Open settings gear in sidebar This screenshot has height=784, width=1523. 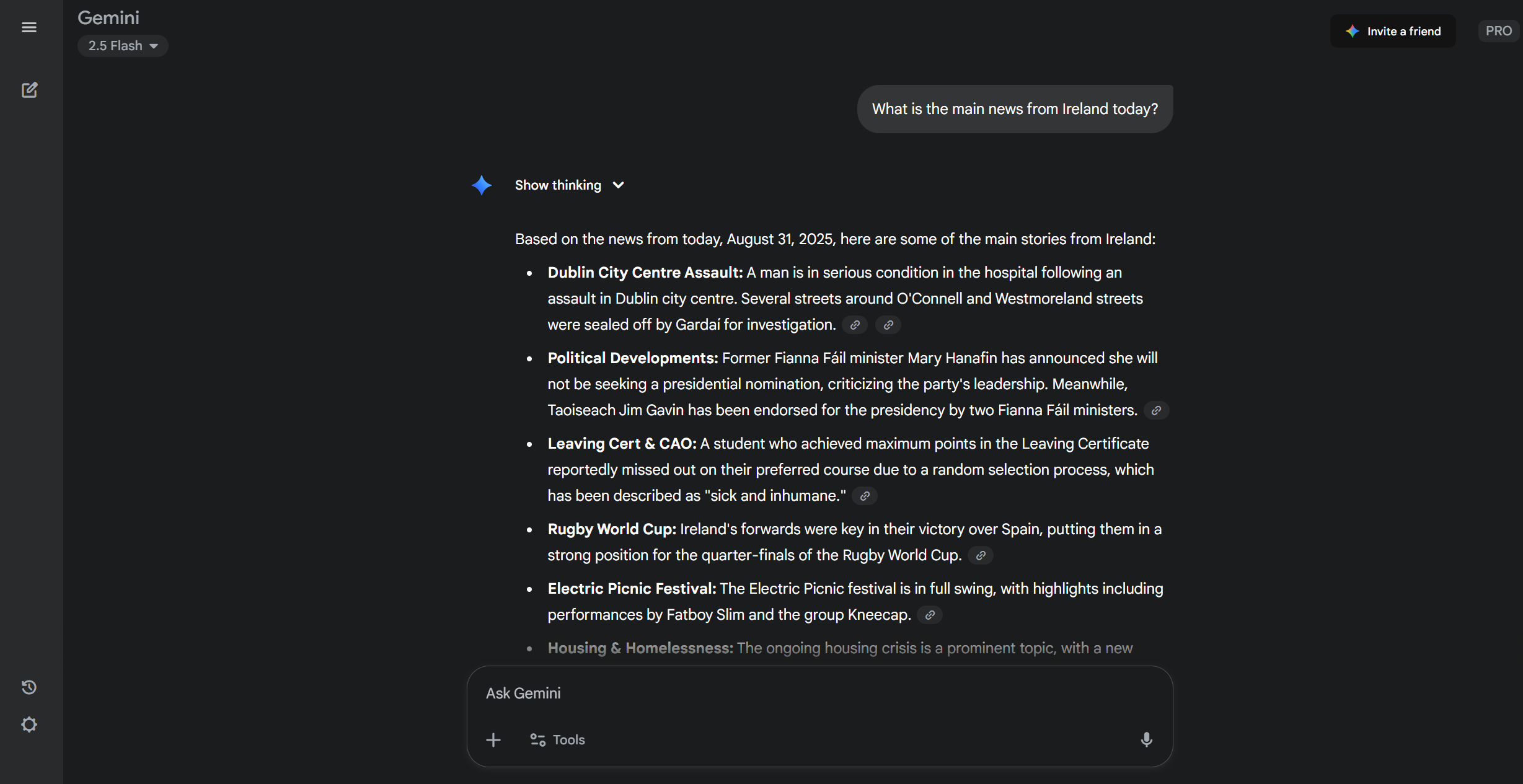pos(29,725)
